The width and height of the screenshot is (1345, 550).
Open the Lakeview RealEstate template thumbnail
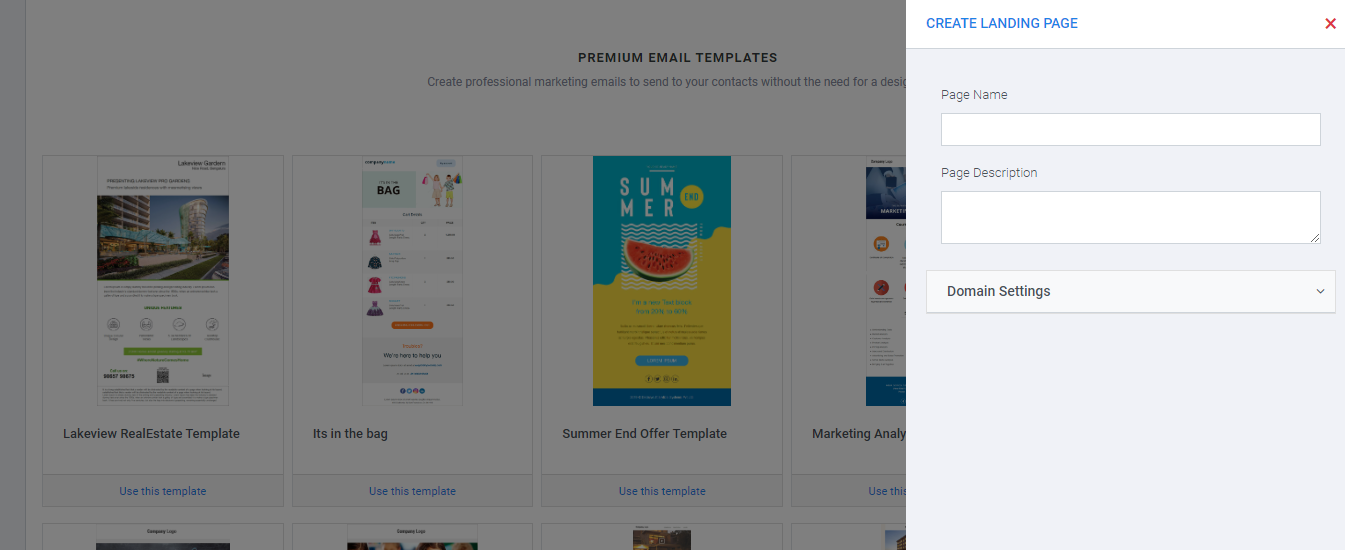point(163,281)
